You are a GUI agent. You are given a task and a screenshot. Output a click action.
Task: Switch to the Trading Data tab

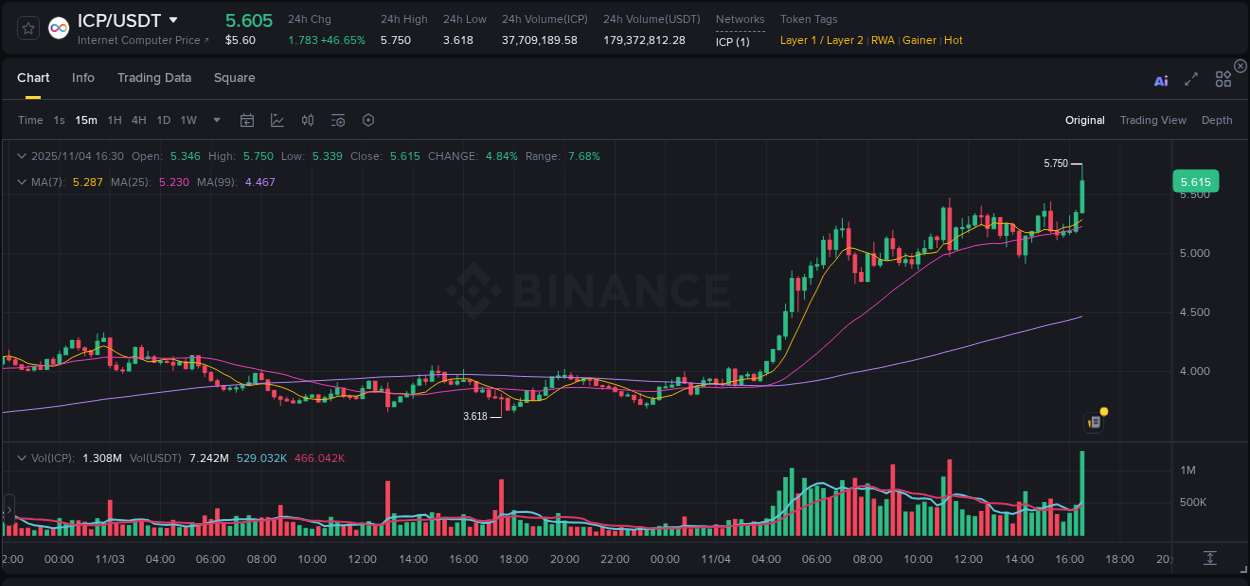(154, 77)
